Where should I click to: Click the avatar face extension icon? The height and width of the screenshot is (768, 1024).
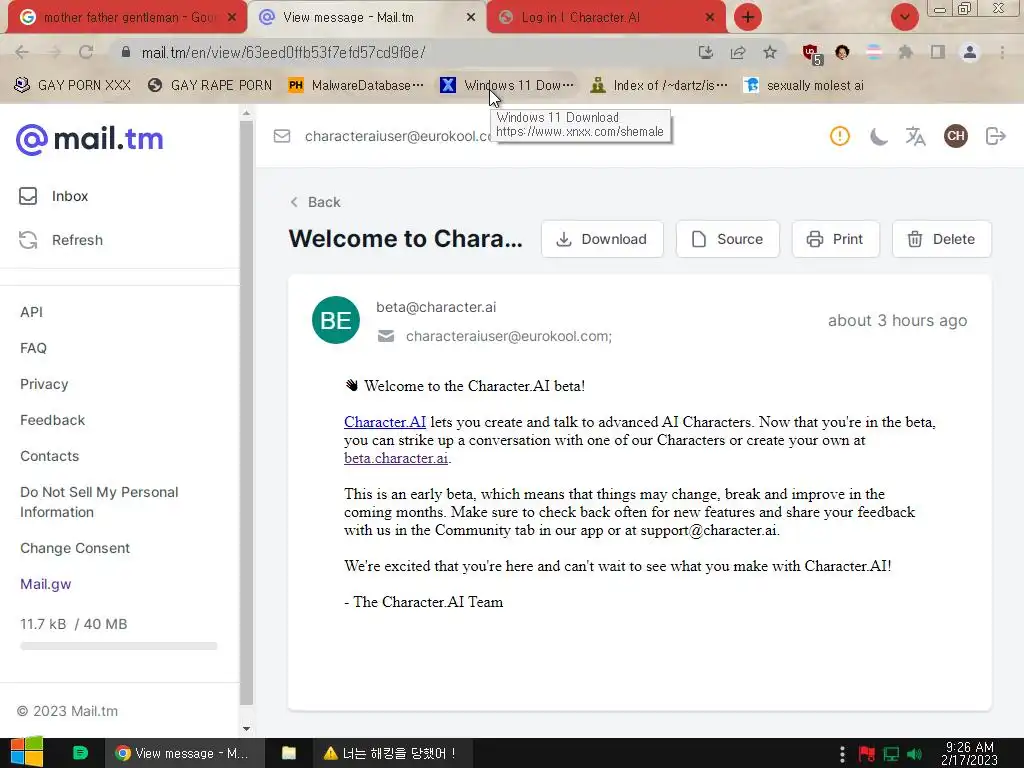pyautogui.click(x=842, y=52)
